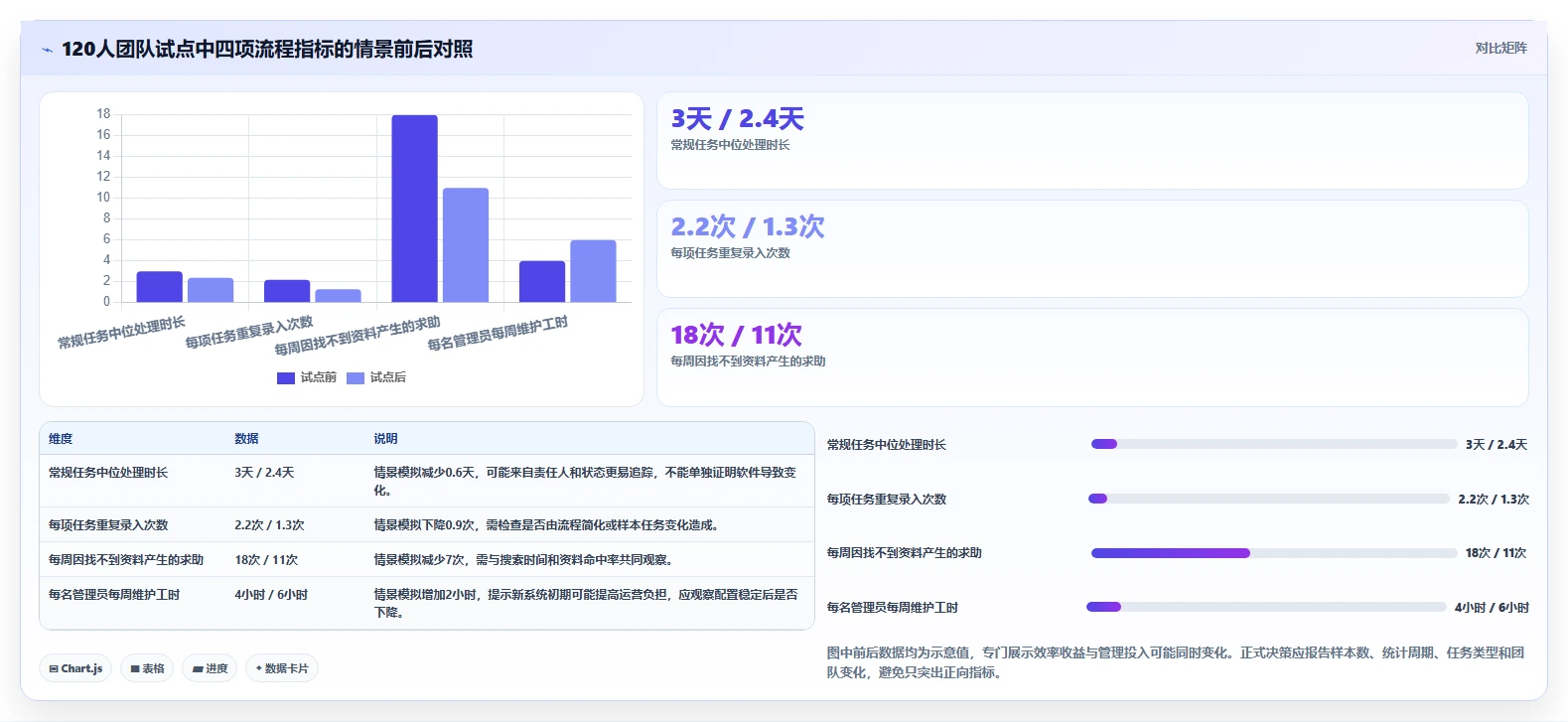Click the 每项任务重复录入次数 progress row label
The width and height of the screenshot is (1568, 722).
click(887, 500)
